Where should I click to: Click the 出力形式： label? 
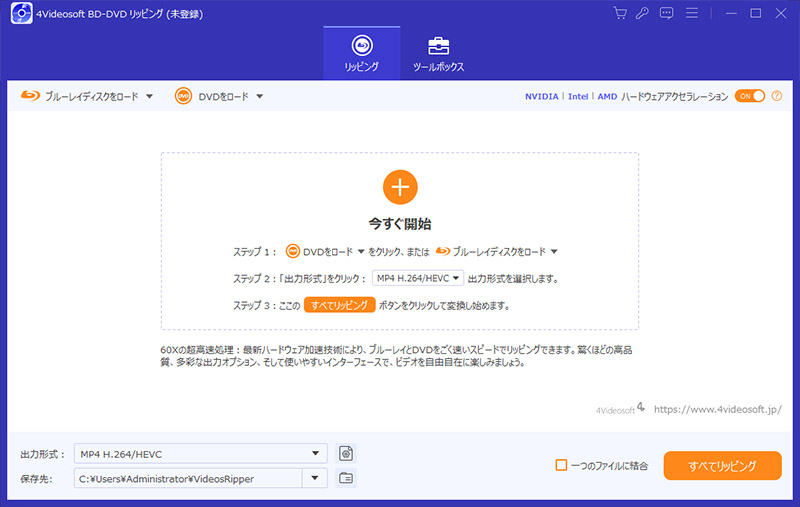(x=43, y=454)
